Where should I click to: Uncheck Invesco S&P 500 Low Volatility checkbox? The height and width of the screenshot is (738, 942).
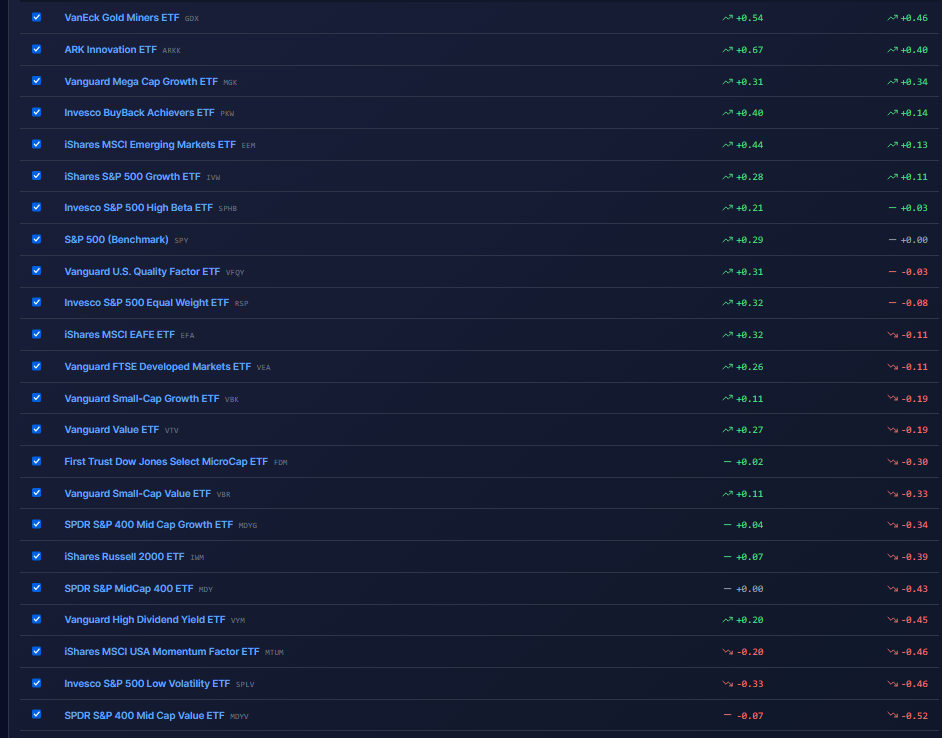coord(37,683)
